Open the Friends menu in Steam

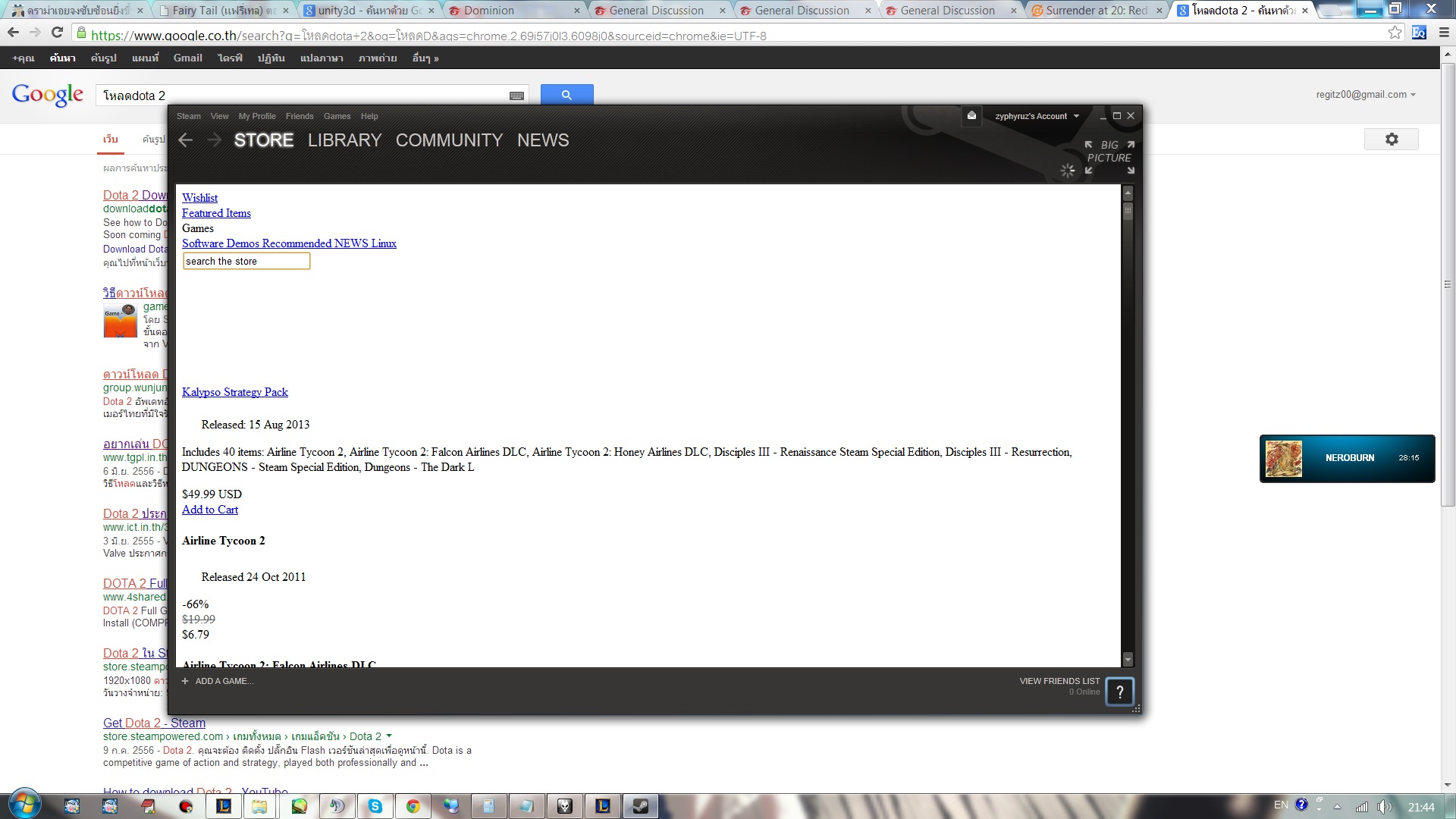(x=299, y=116)
